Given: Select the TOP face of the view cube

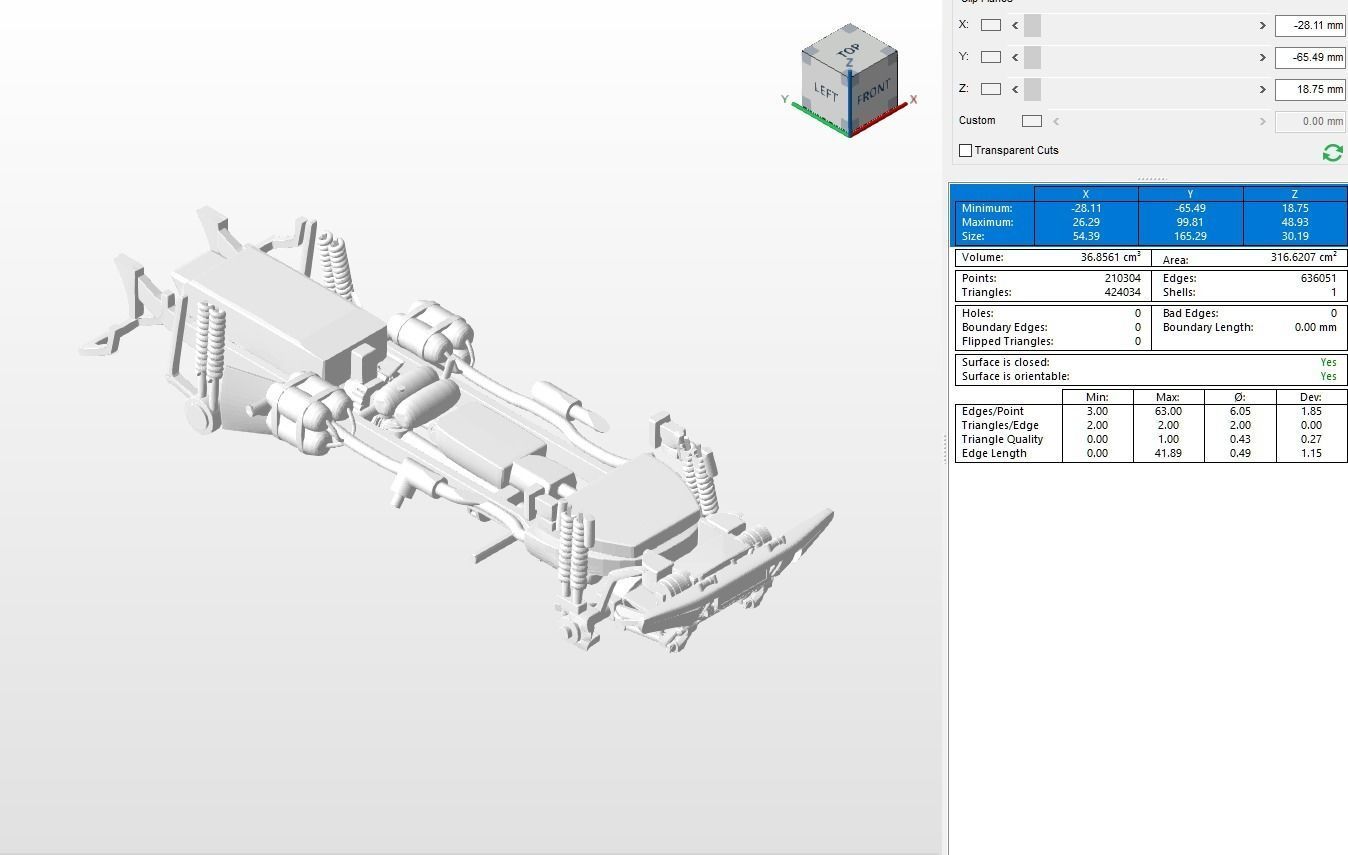Looking at the screenshot, I should coord(849,50).
